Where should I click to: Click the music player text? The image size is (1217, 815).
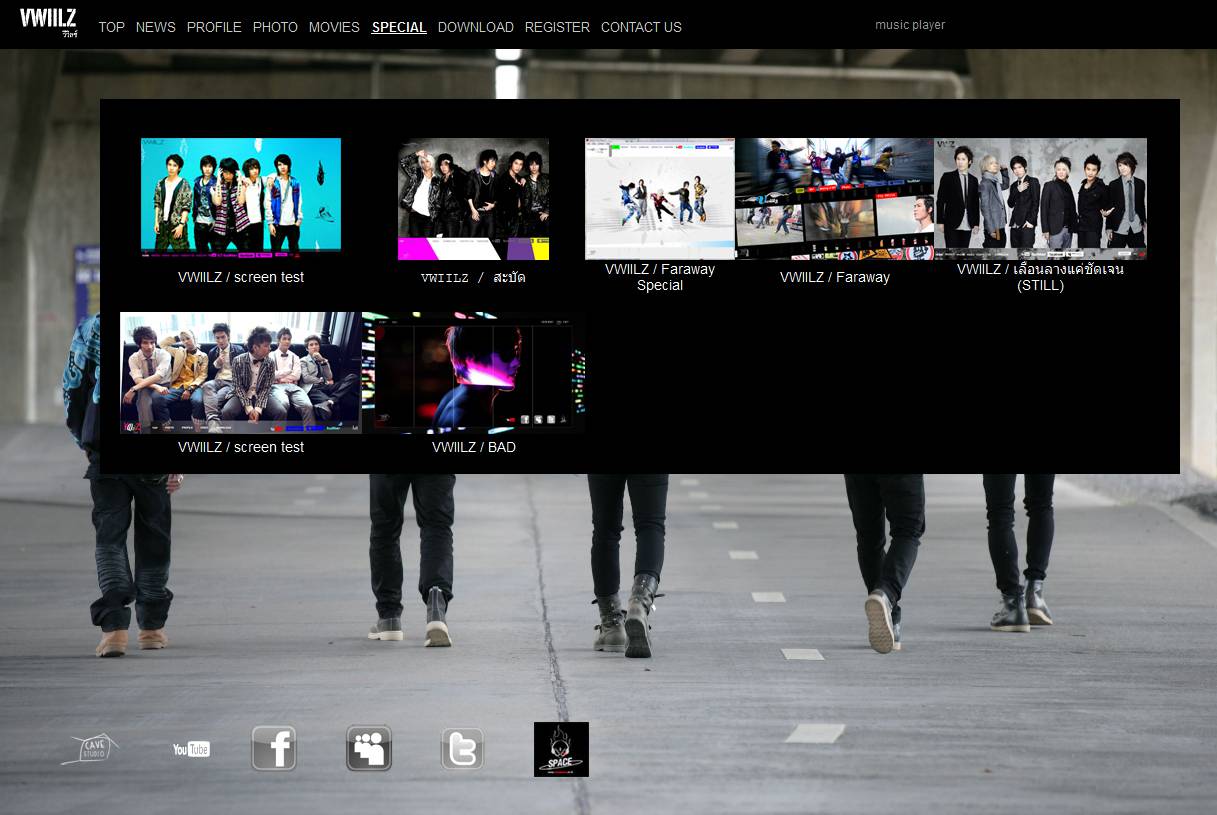909,25
